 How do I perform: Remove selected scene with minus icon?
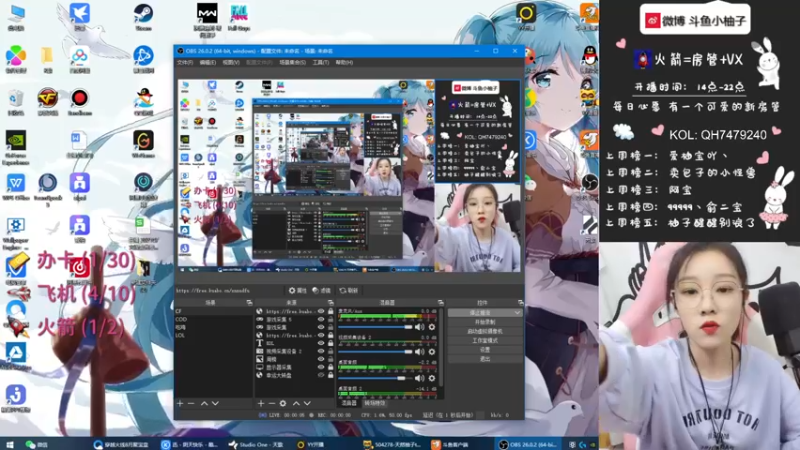(x=191, y=403)
